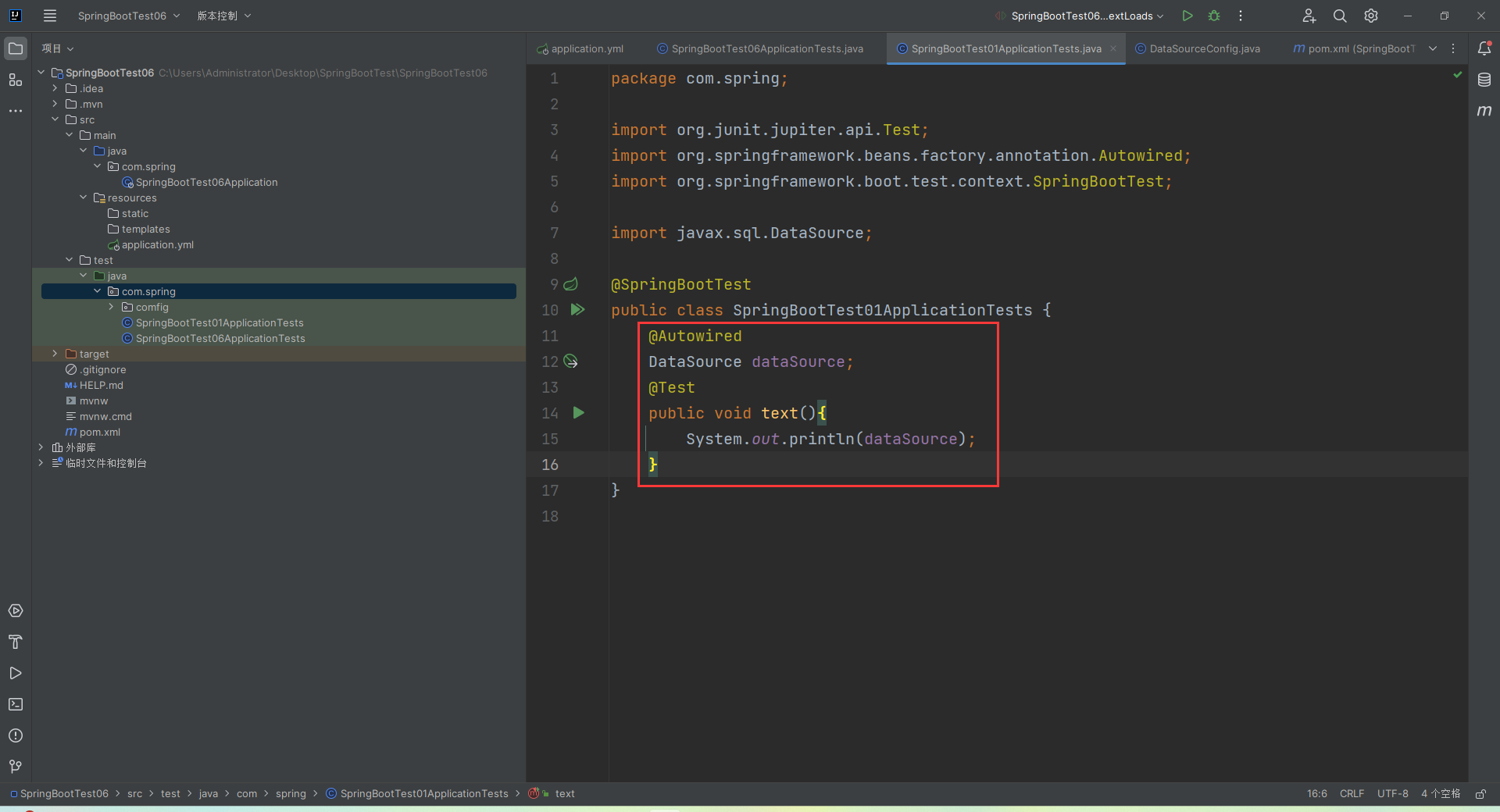
Task: Debug the current configuration
Action: (x=1214, y=16)
